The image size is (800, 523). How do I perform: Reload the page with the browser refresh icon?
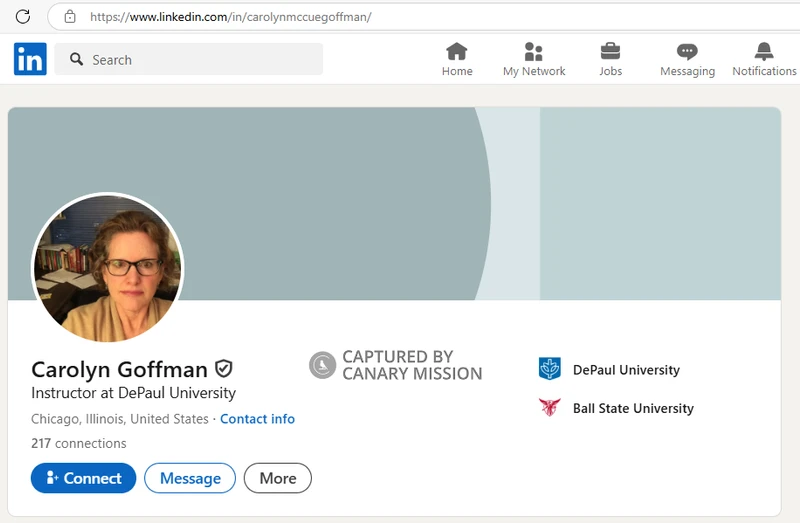pos(23,17)
